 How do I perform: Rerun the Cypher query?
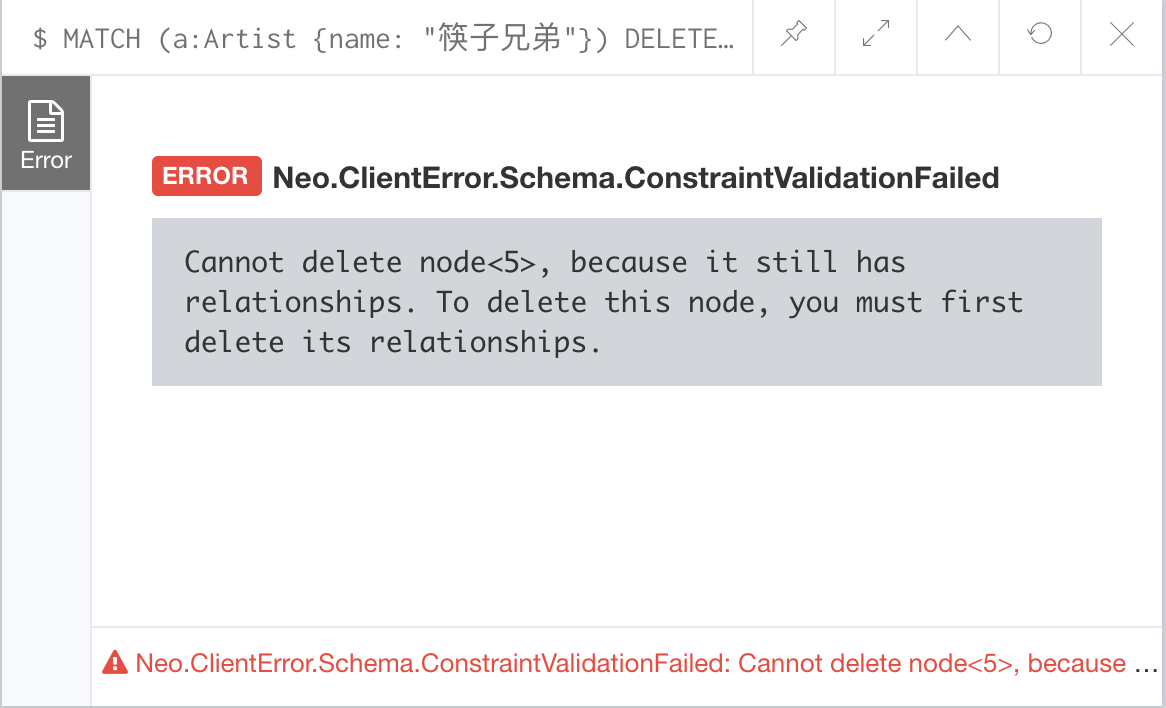click(x=1040, y=36)
